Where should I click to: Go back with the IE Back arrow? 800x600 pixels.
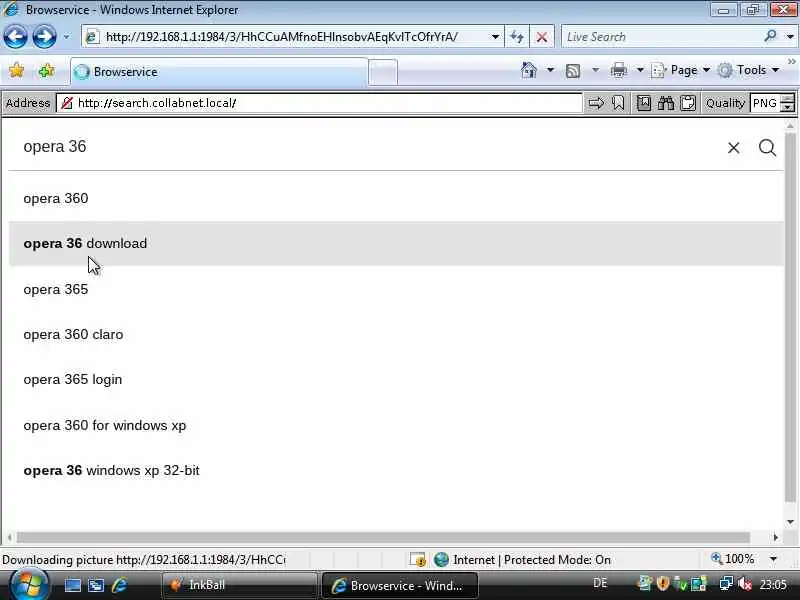(15, 37)
